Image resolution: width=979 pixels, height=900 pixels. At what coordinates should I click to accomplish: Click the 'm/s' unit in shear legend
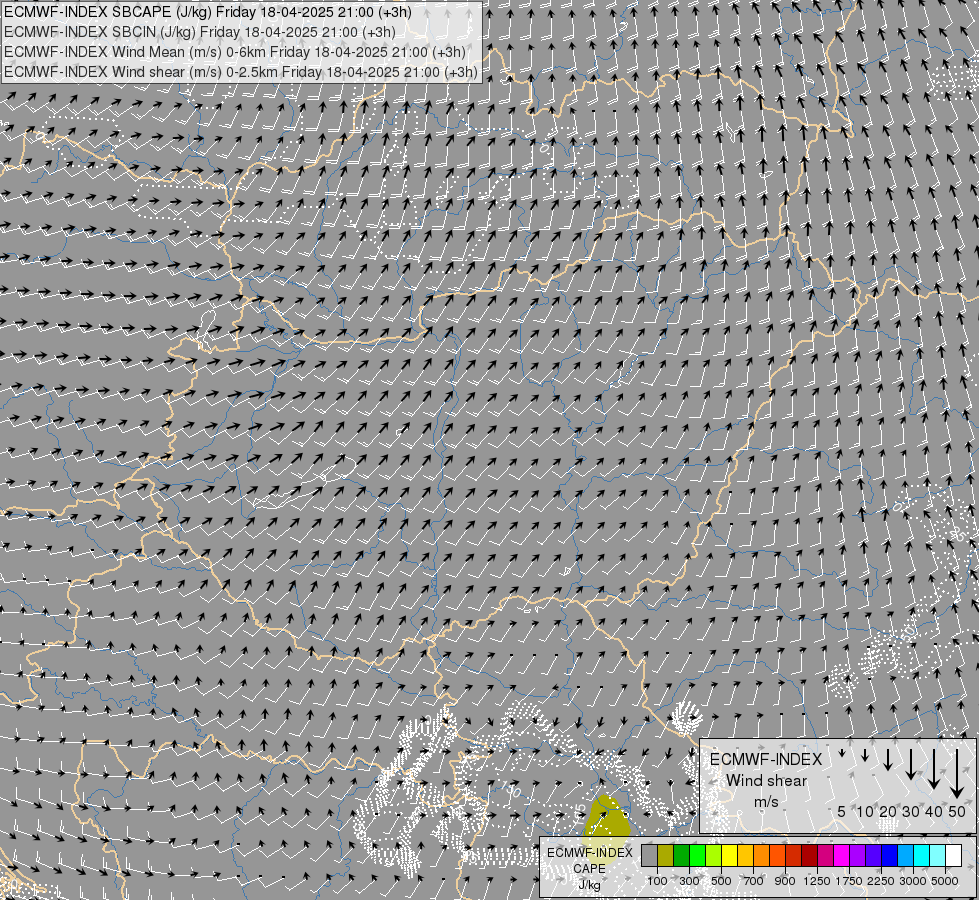[766, 802]
